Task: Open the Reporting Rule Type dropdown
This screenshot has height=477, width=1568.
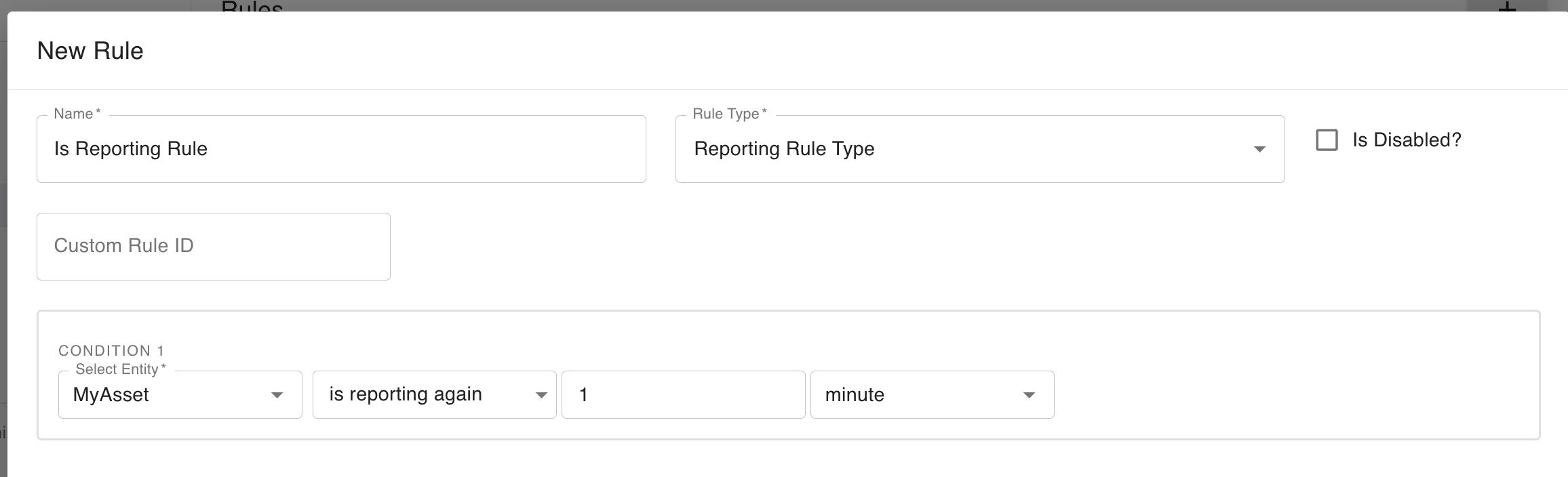Action: tap(970, 149)
